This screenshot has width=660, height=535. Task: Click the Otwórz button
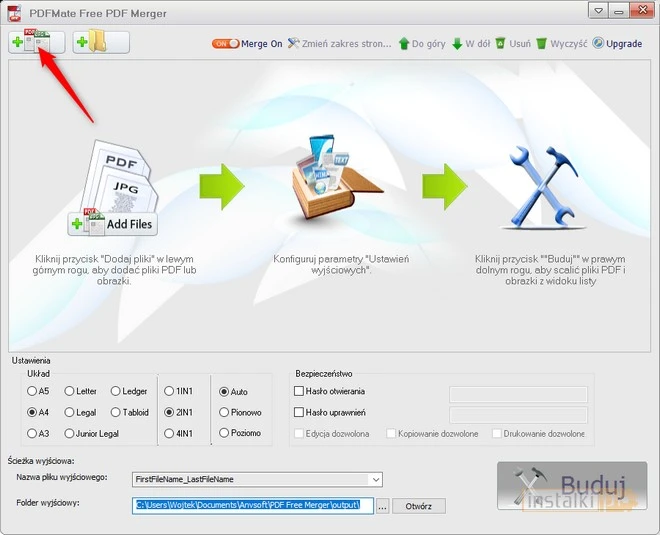click(419, 506)
